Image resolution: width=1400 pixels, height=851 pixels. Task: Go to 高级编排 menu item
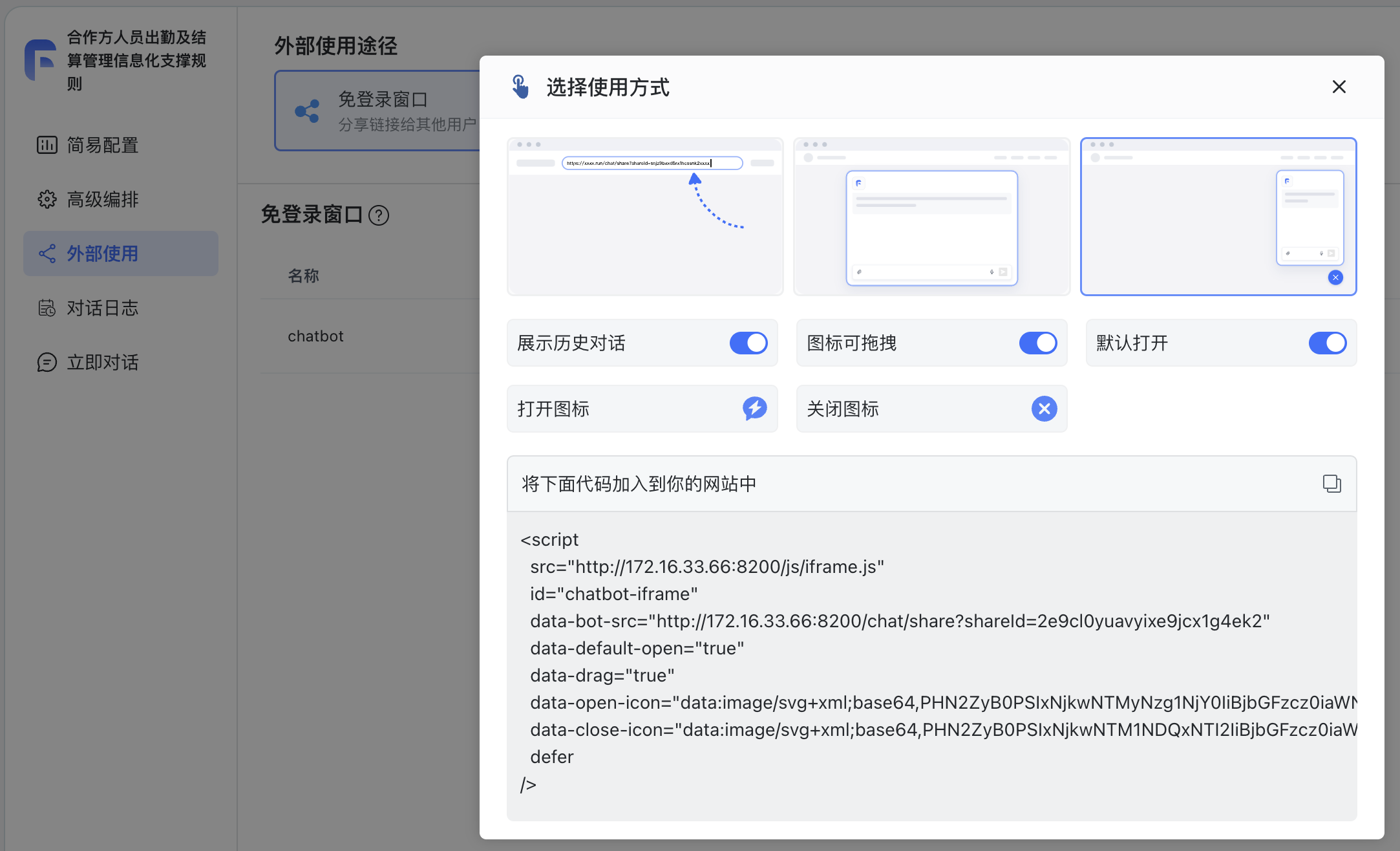[102, 199]
